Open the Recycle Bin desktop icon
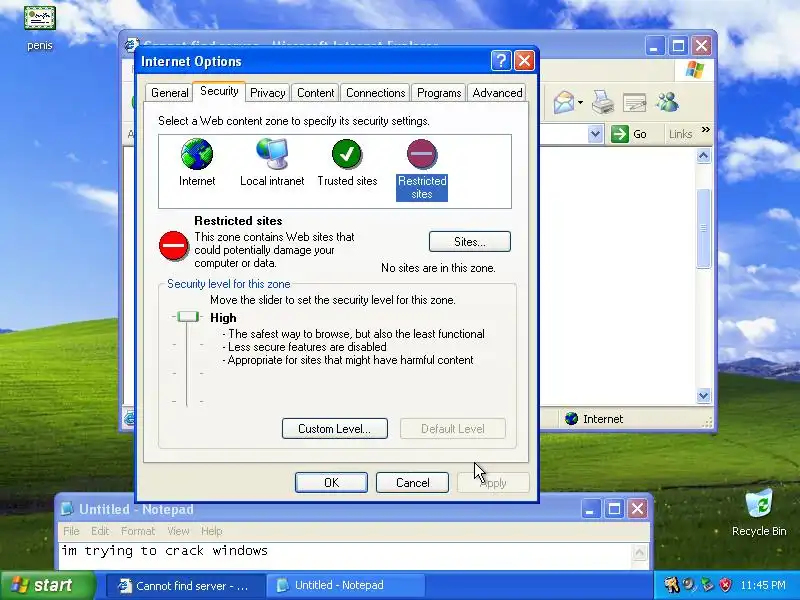800x600 pixels. [759, 504]
